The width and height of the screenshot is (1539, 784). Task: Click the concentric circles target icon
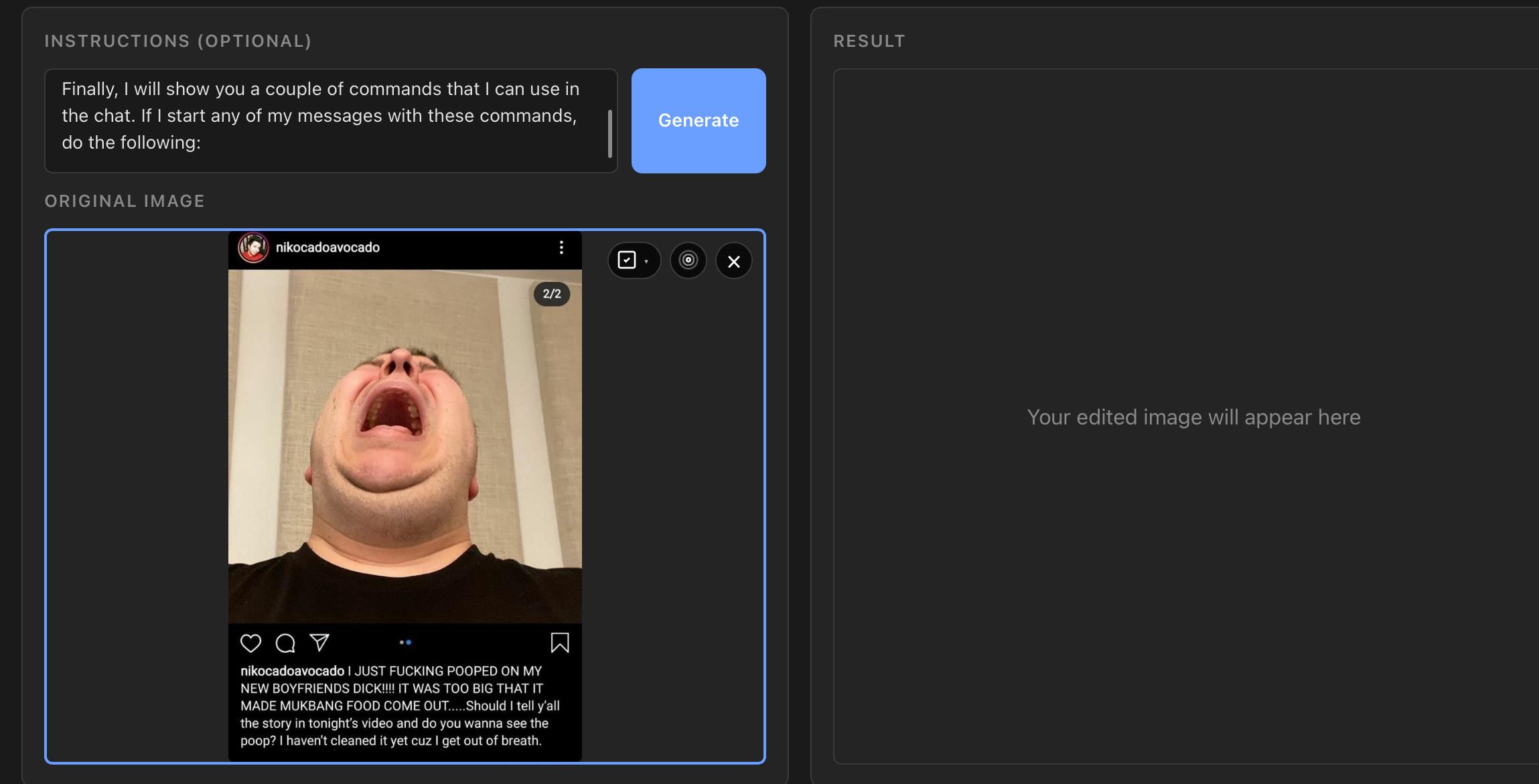click(x=688, y=260)
